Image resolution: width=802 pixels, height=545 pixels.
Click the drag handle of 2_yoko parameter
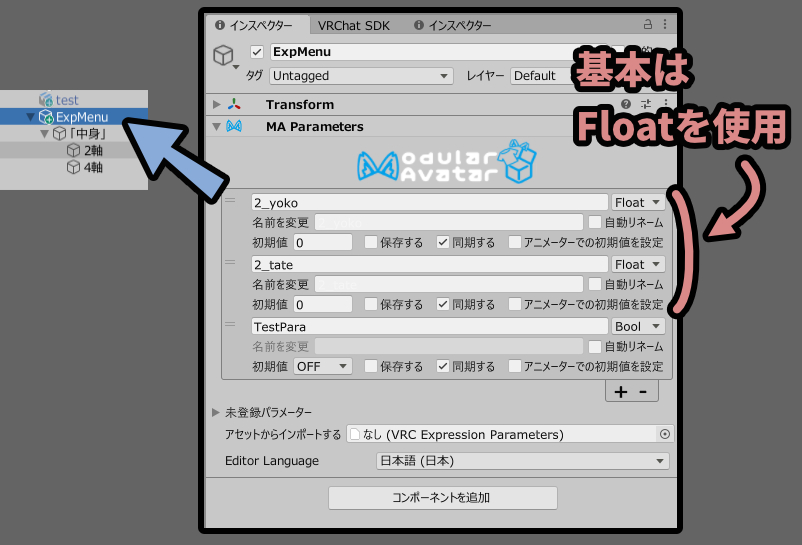(230, 200)
